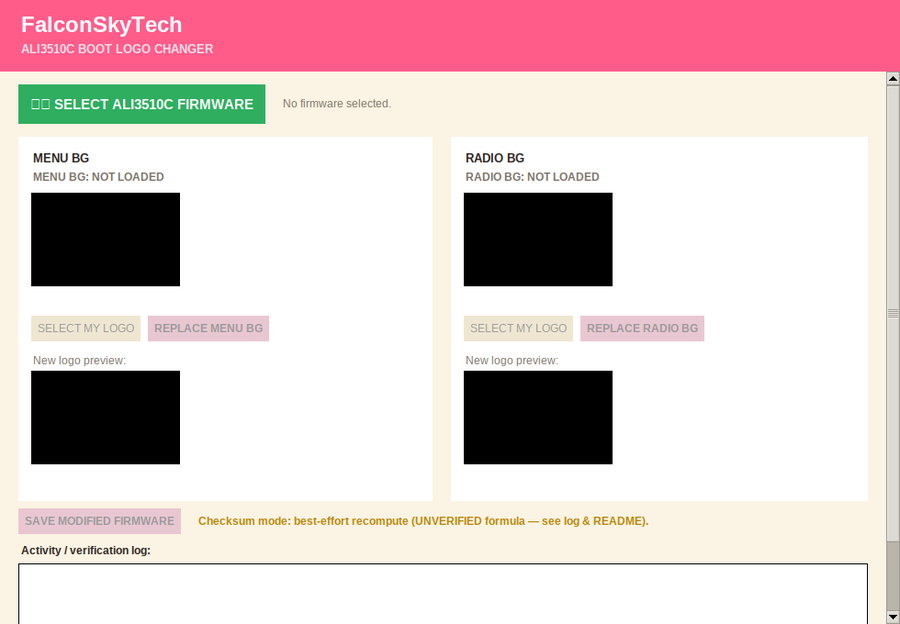Click the 'RADIO BG: NOT LOADED' status
900x624 pixels.
(x=533, y=177)
